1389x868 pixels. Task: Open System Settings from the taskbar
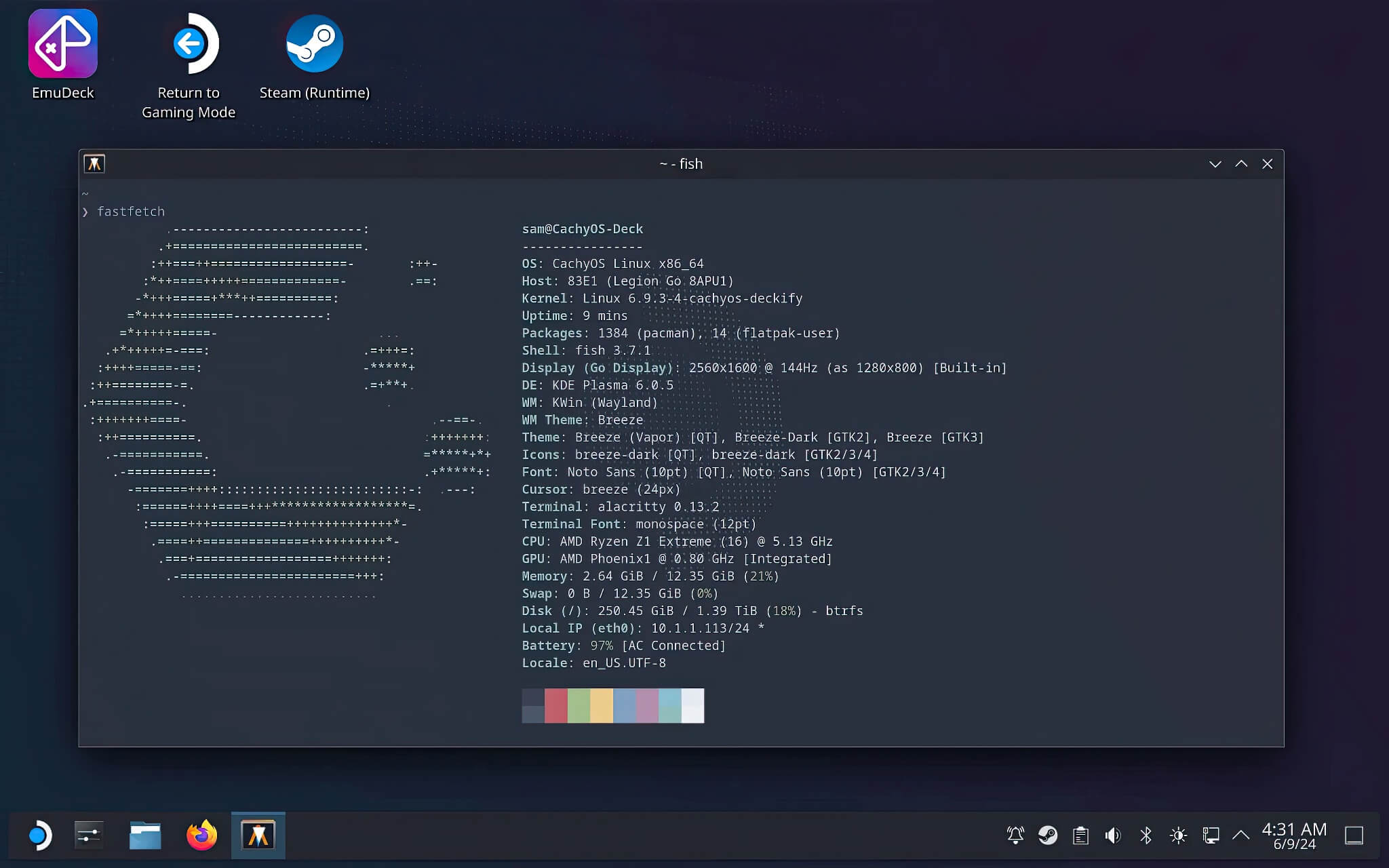[x=89, y=835]
